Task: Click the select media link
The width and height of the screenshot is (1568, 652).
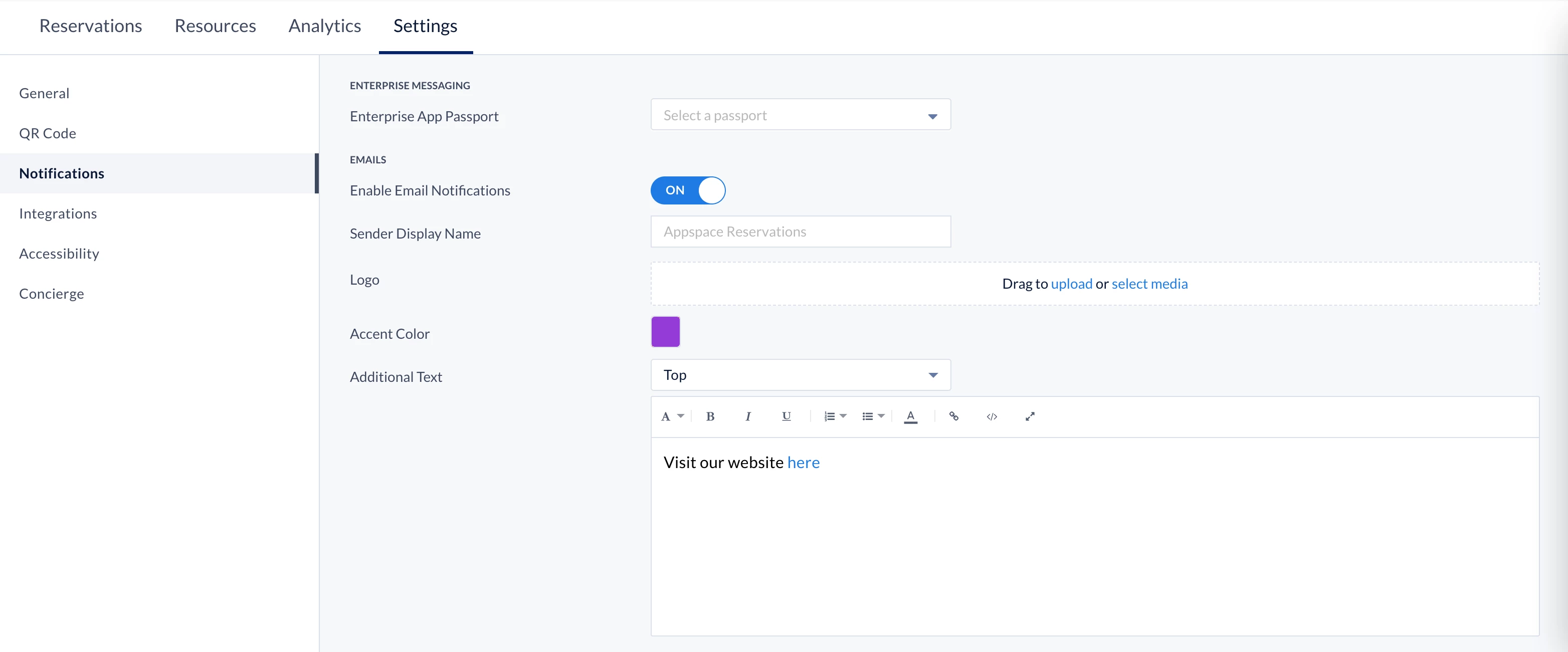Action: pos(1149,284)
